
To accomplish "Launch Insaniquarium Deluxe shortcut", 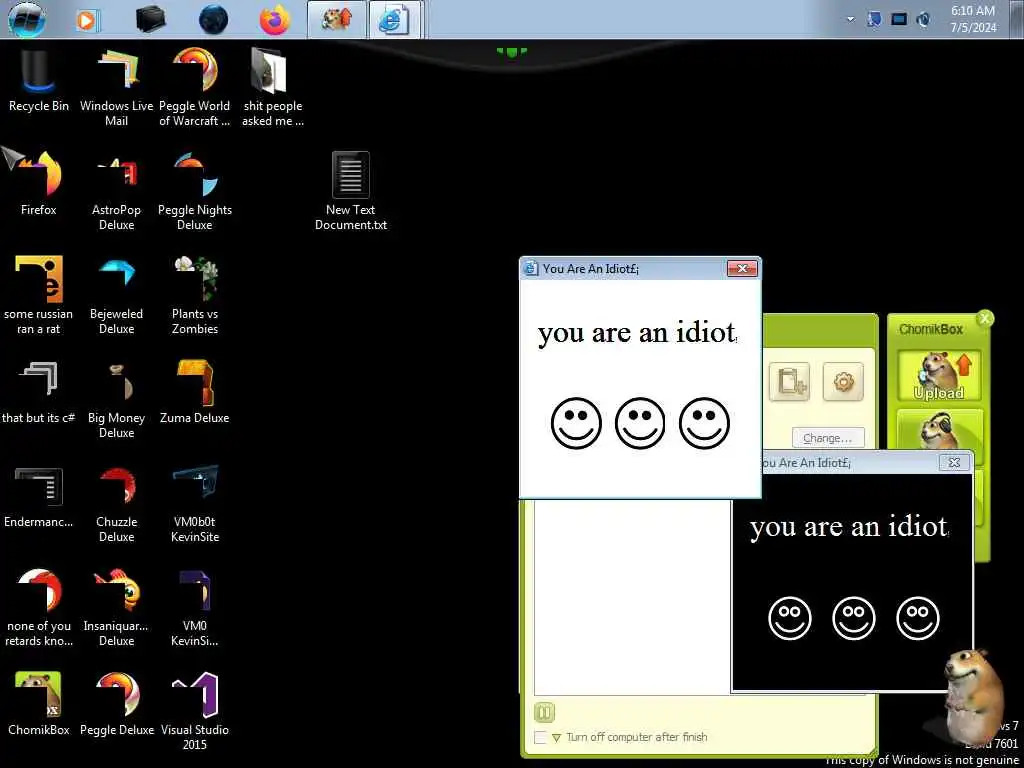I will point(116,607).
